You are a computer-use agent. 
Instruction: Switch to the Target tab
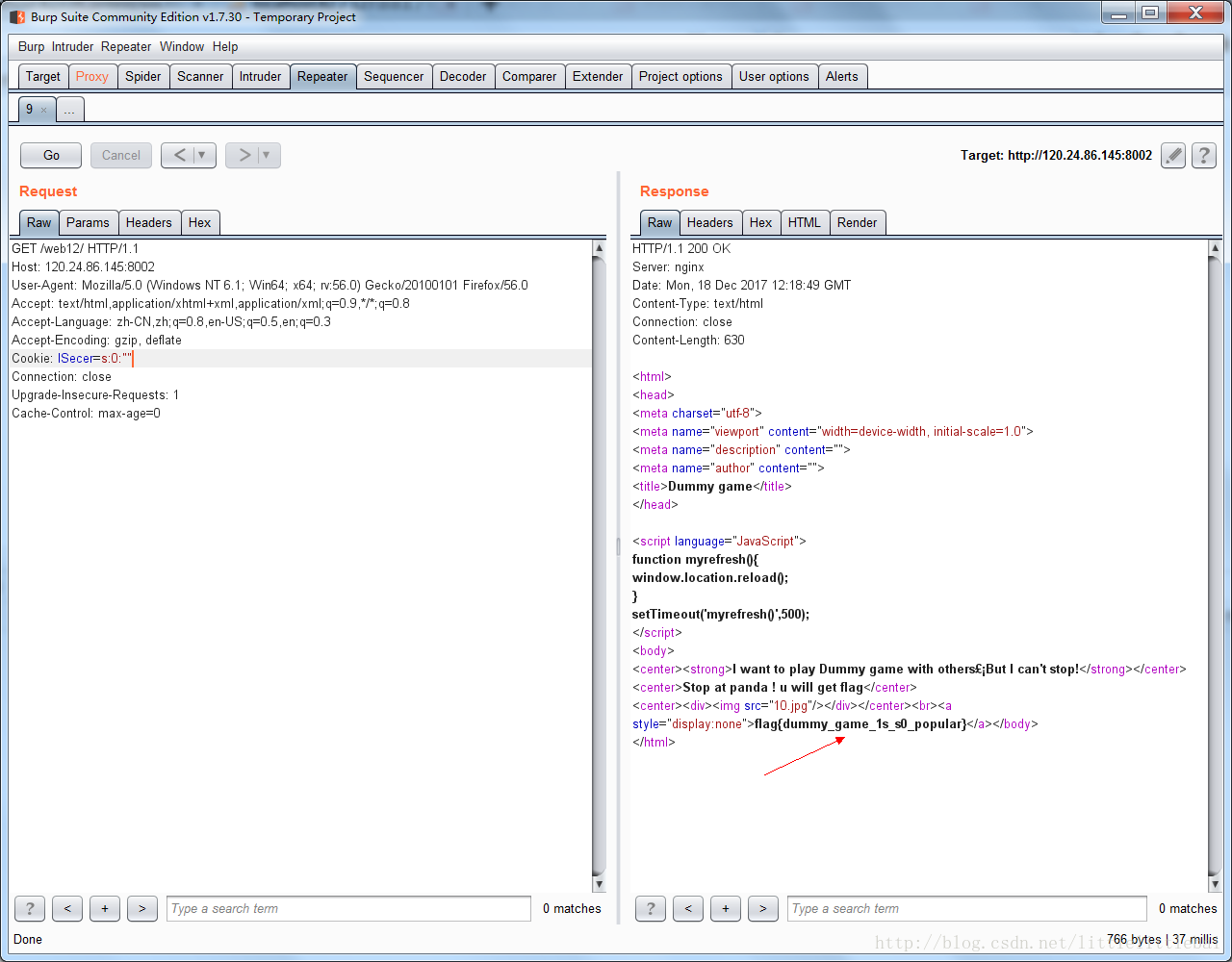click(43, 76)
